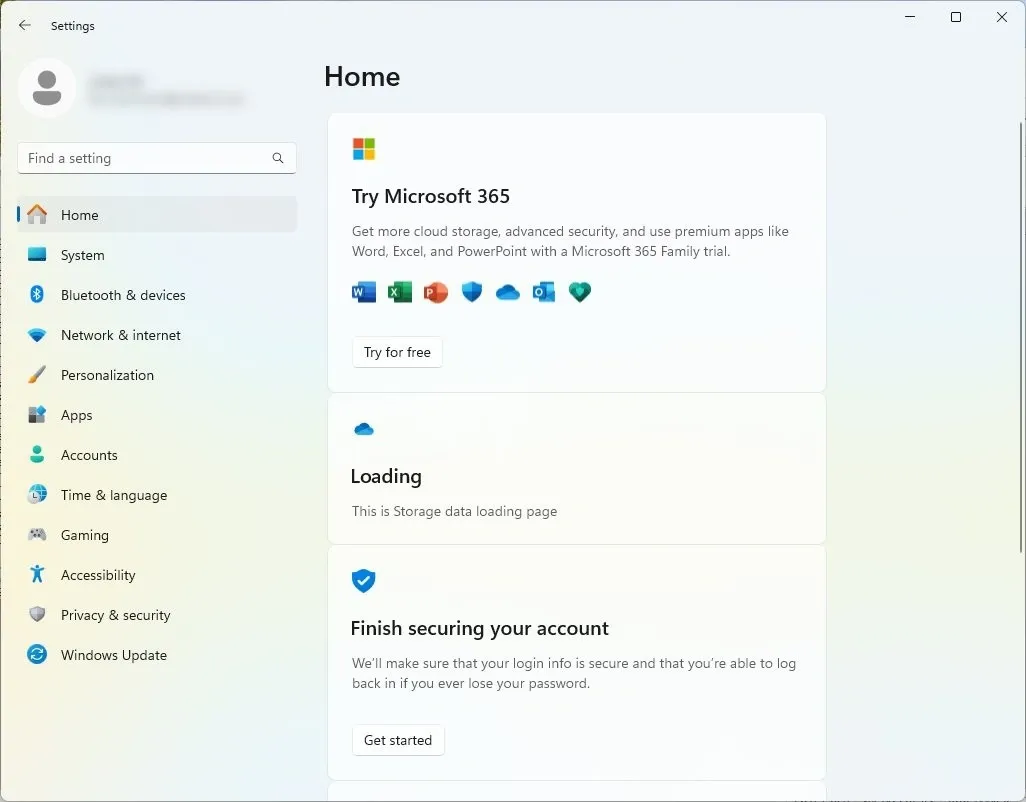Go to Network & internet settings

tap(121, 335)
